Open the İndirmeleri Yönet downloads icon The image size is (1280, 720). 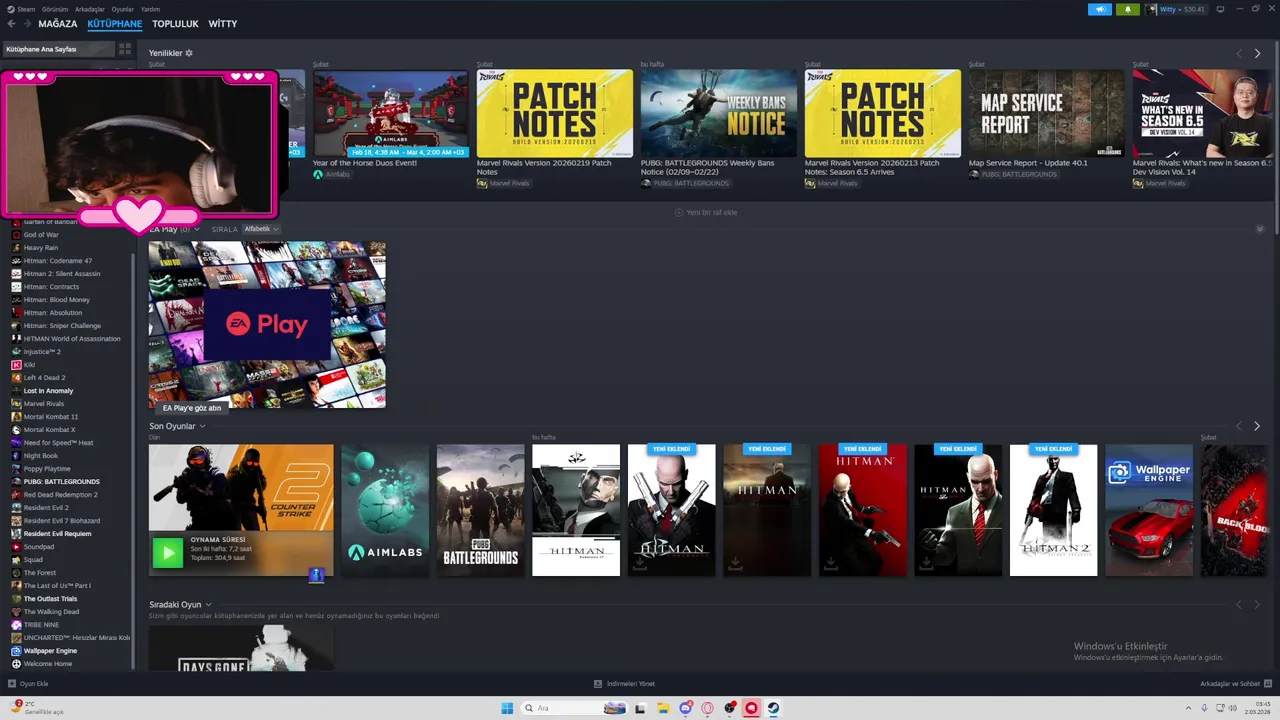click(598, 684)
